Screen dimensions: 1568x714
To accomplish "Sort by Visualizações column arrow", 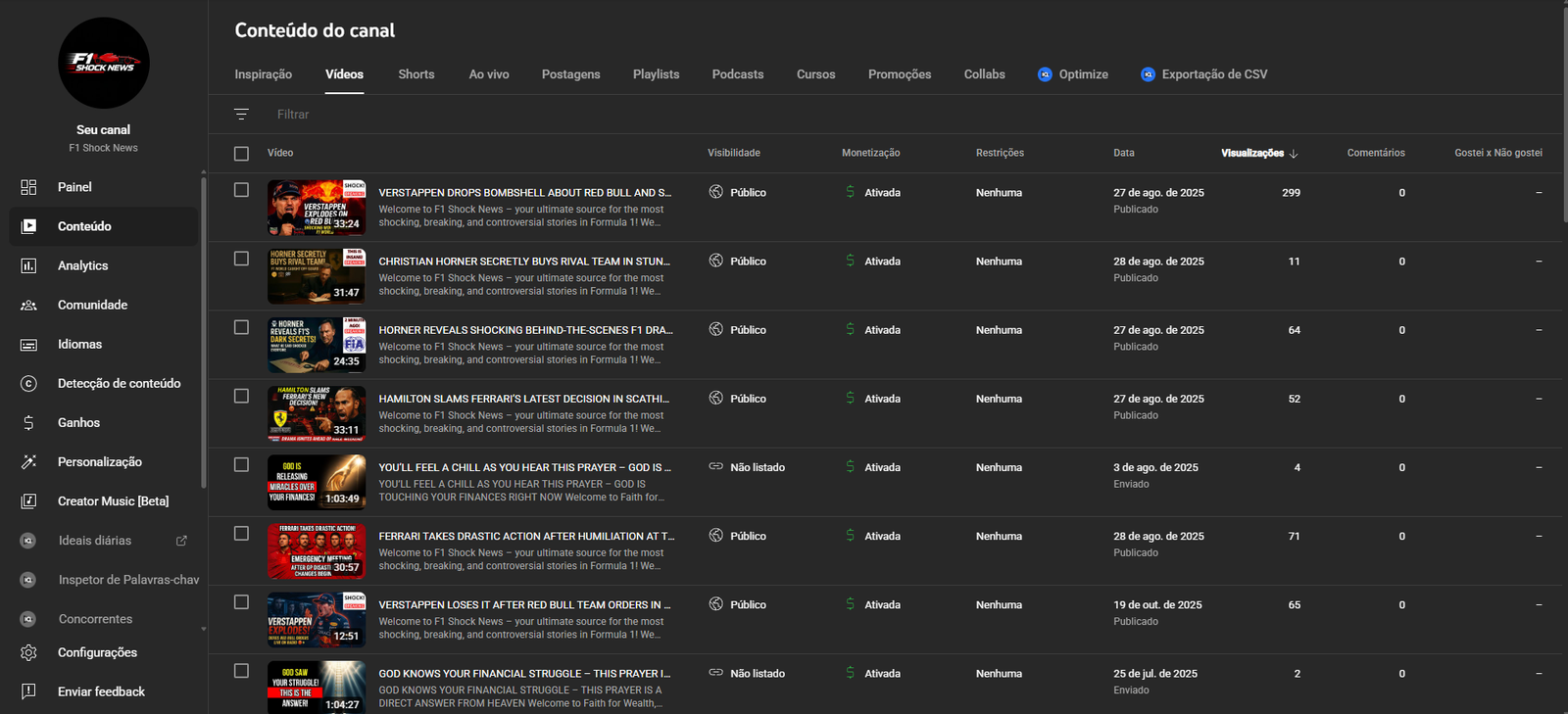I will point(1294,154).
